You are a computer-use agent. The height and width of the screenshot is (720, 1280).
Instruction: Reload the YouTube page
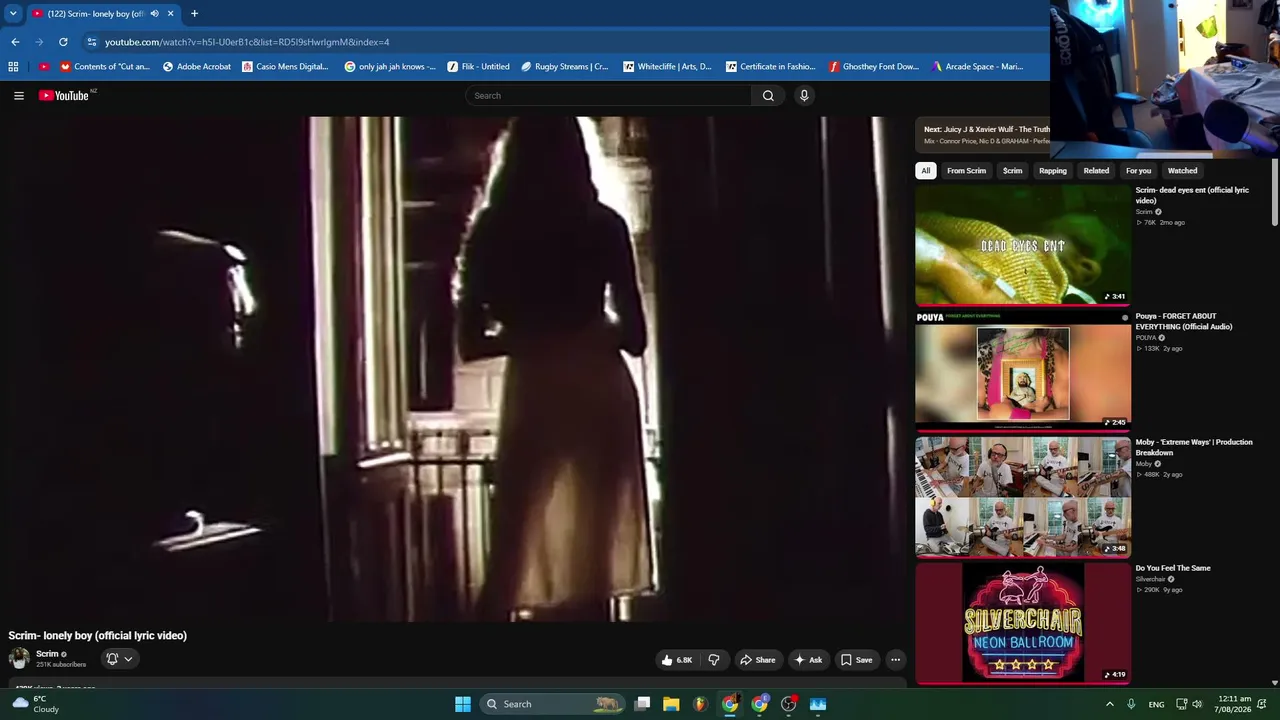pyautogui.click(x=63, y=42)
